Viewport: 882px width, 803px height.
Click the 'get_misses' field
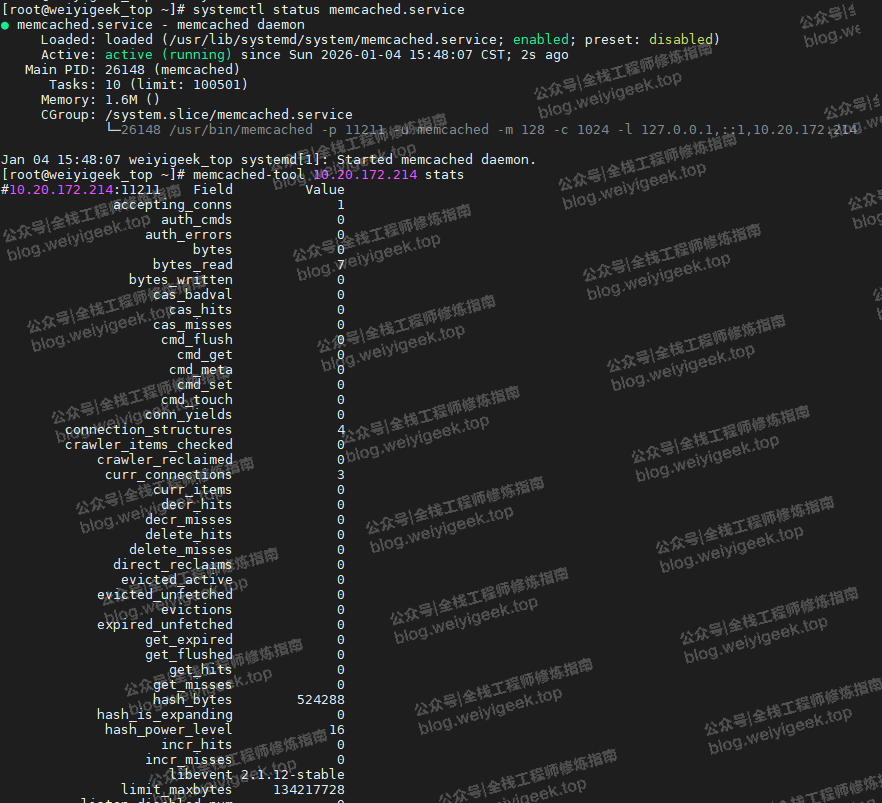(192, 685)
